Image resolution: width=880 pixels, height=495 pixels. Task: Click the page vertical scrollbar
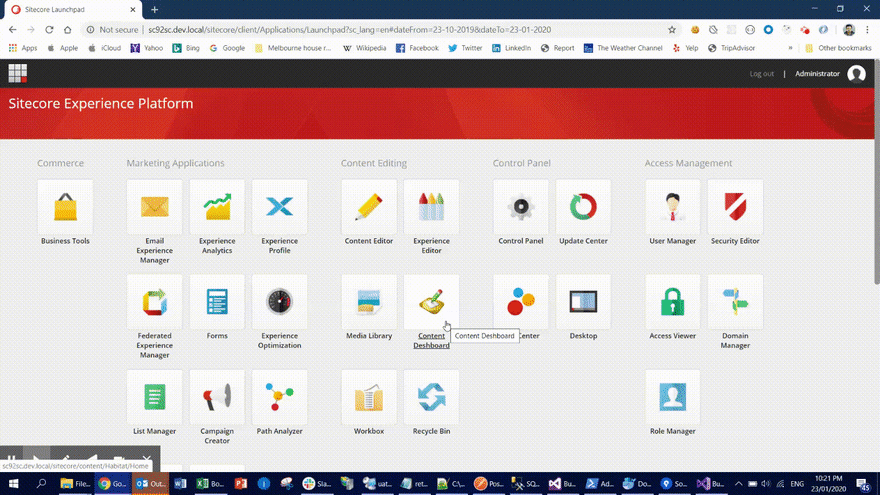[877, 171]
